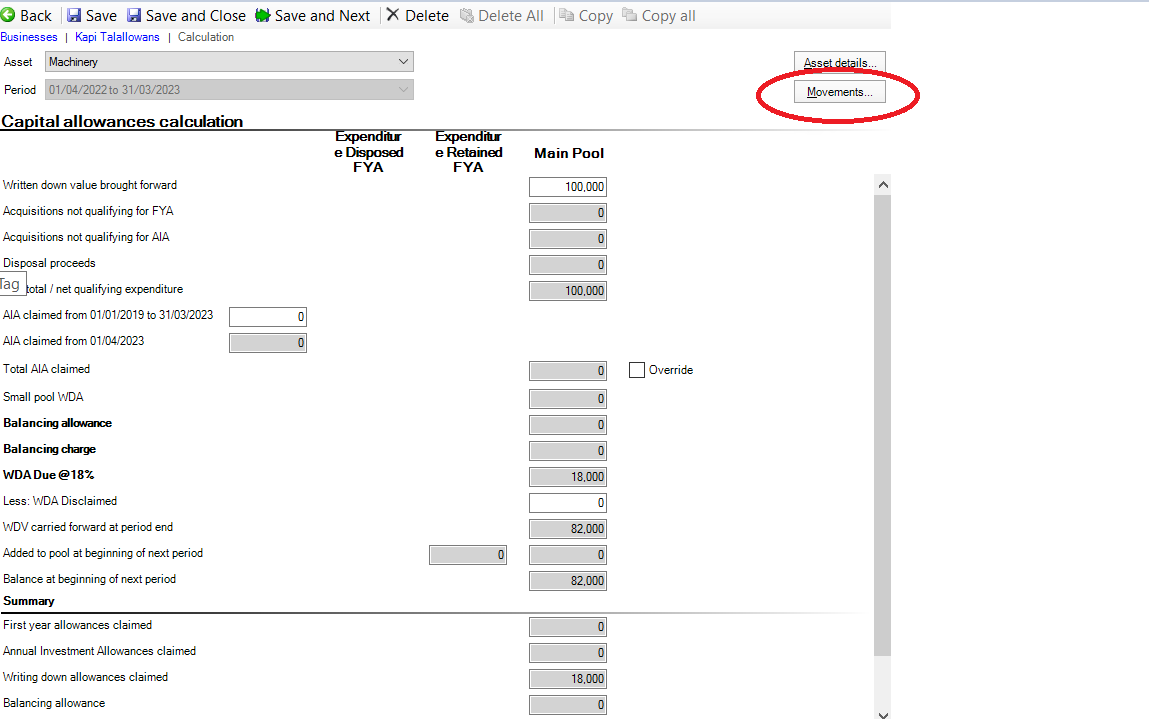Screen dimensions: 1149x719
Task: Choose Delete text in toolbar
Action: pos(426,15)
